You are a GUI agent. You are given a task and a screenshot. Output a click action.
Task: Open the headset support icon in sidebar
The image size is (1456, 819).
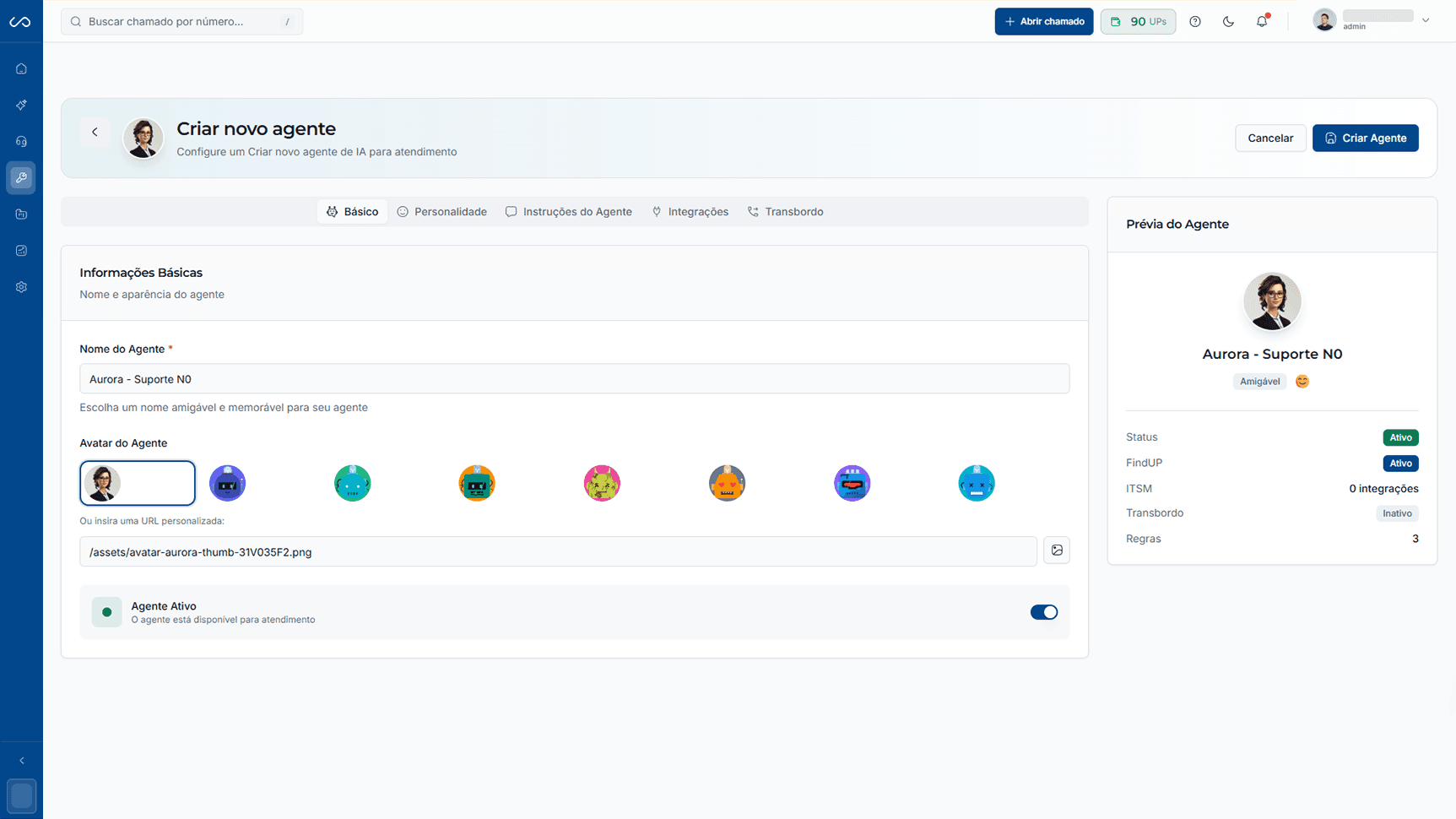(21, 142)
